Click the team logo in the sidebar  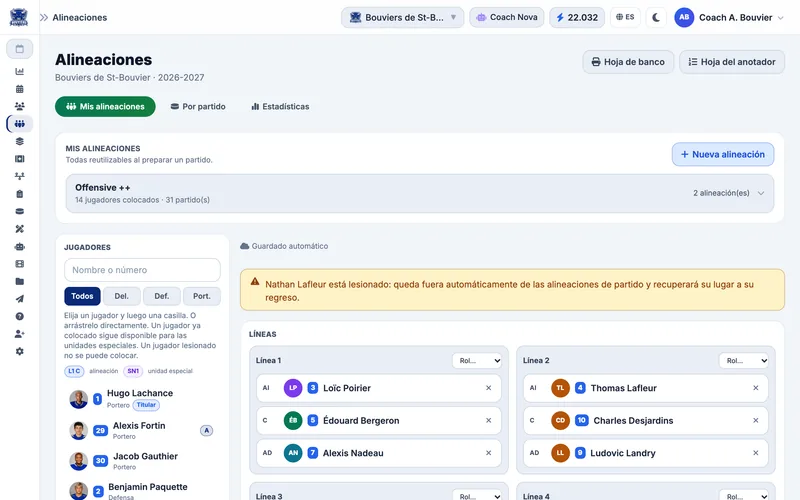coord(19,17)
